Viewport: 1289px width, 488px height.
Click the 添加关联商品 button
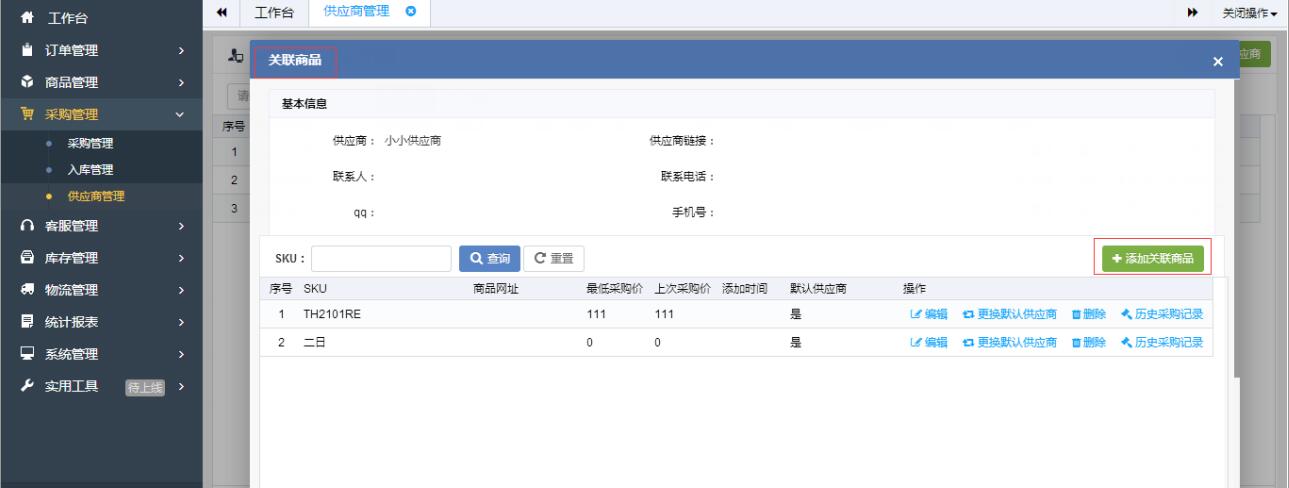tap(1152, 258)
